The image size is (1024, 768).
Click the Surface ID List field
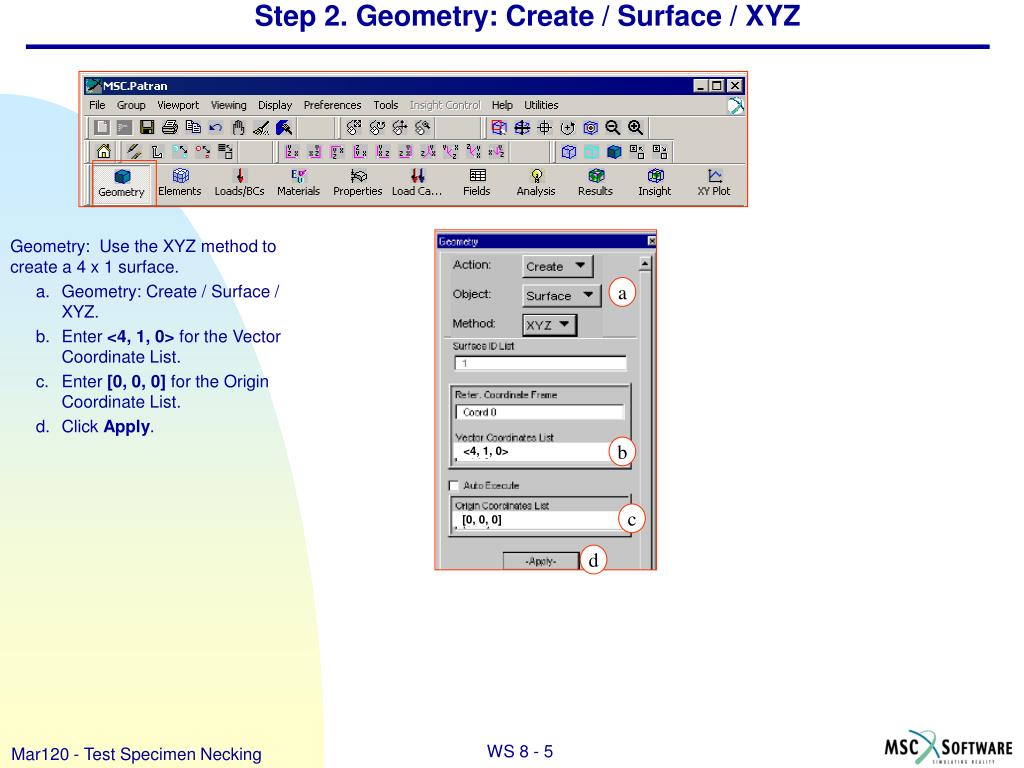point(540,363)
